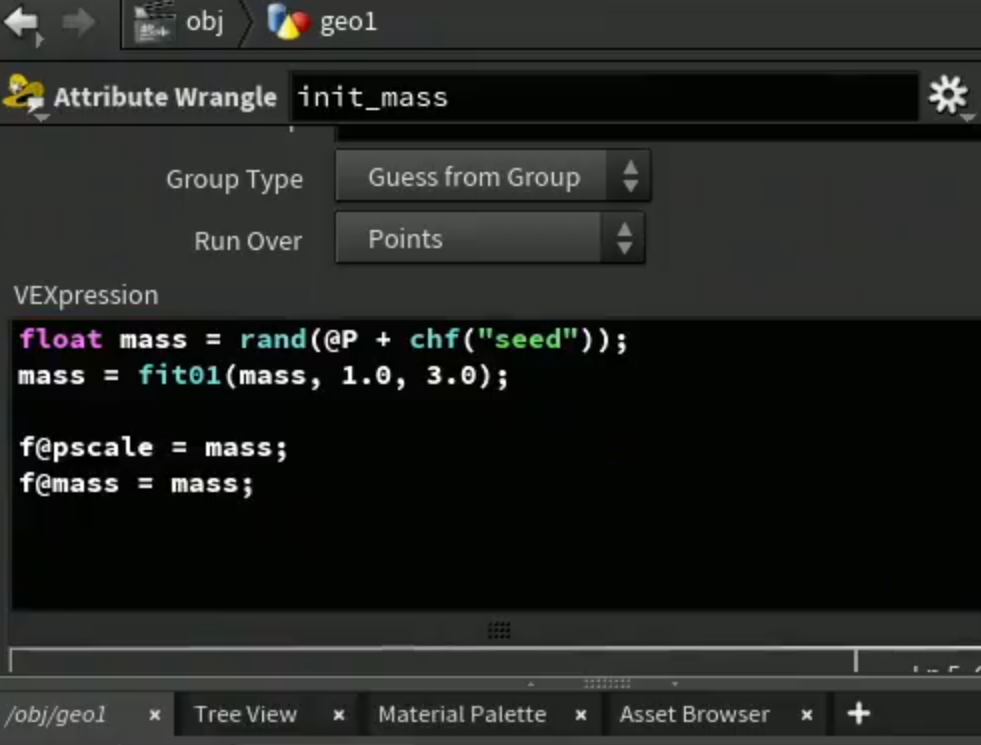Viewport: 981px width, 745px height.
Task: Click the Run Over label
Action: (248, 241)
